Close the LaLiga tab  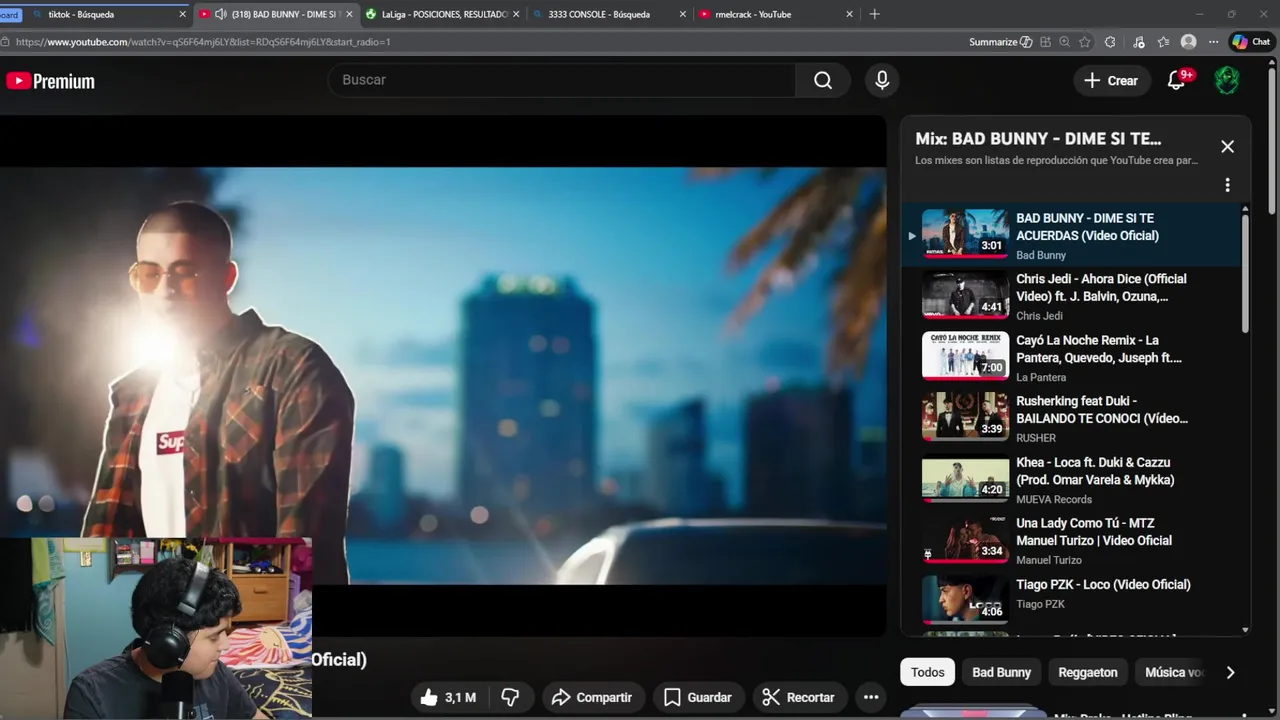[516, 14]
